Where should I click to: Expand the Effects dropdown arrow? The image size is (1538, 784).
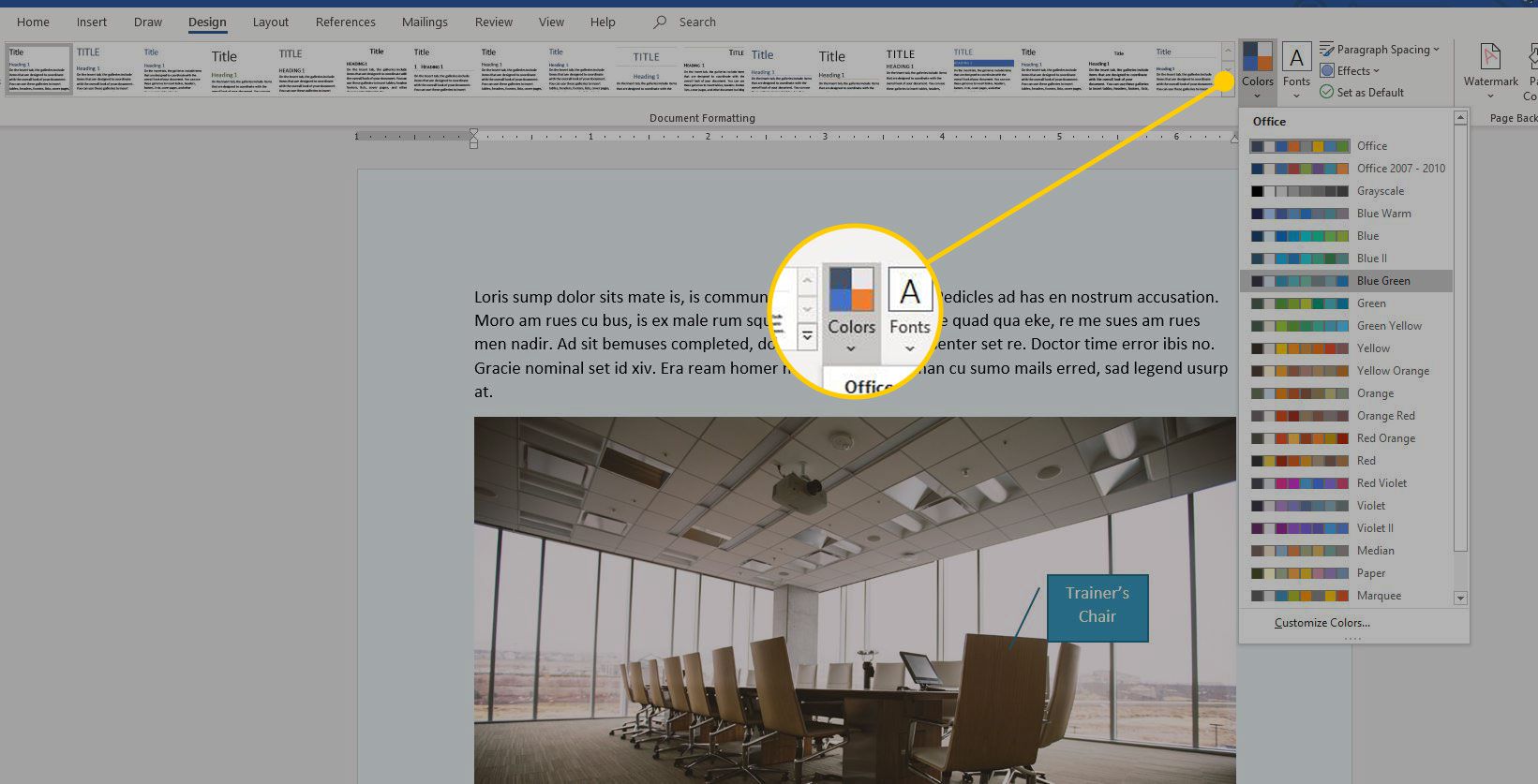(x=1376, y=71)
